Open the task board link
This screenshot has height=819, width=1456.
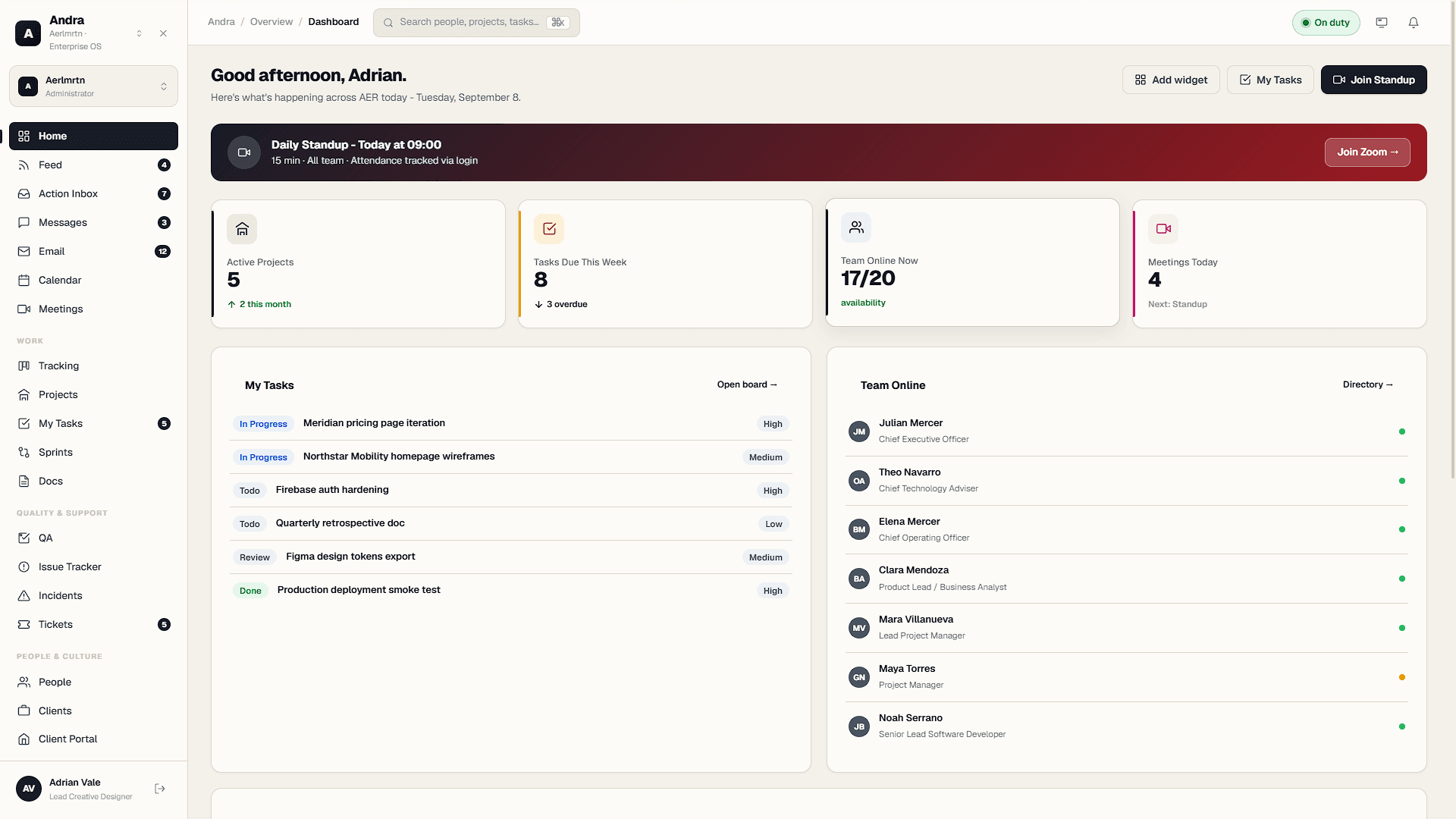(x=747, y=384)
